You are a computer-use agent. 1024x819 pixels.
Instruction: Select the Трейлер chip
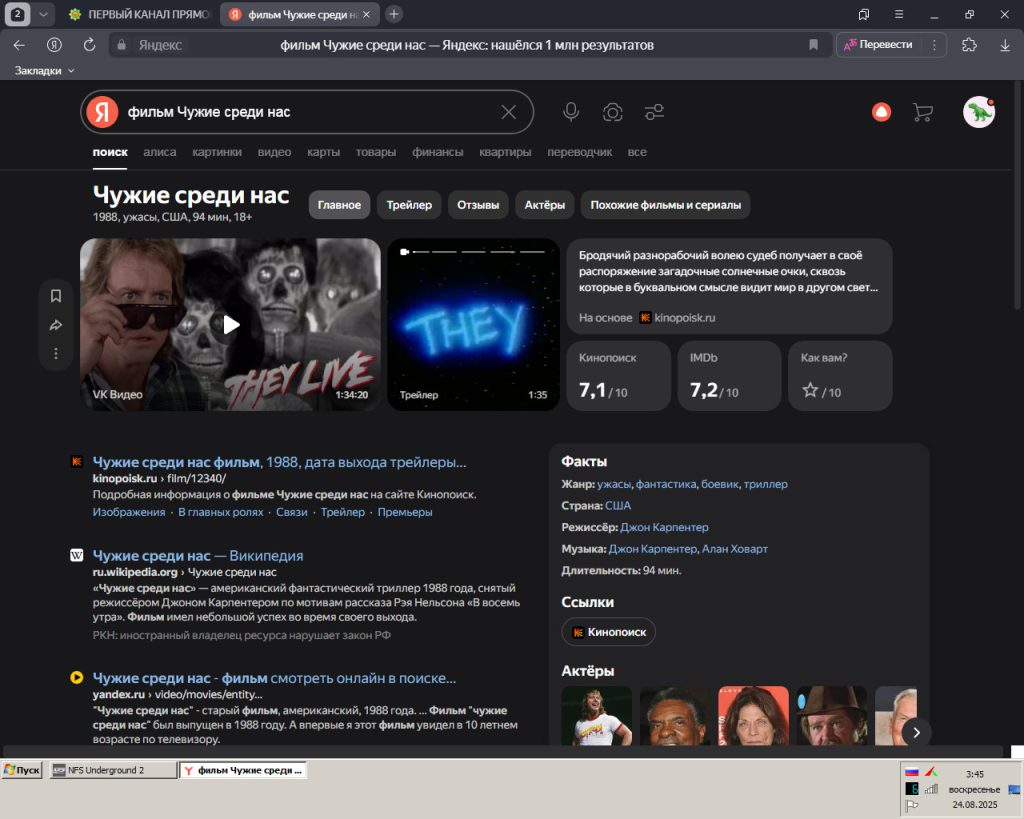click(x=409, y=205)
